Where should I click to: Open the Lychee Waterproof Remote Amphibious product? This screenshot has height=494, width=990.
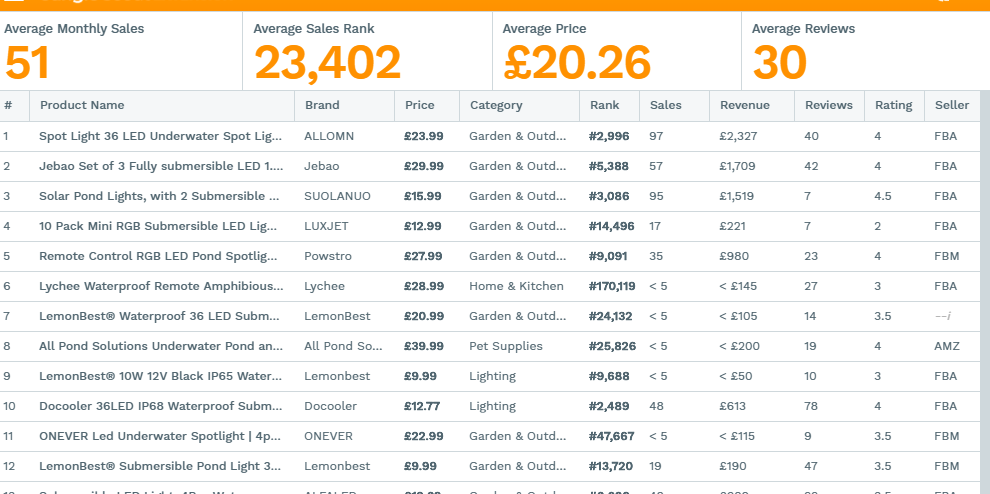click(161, 286)
